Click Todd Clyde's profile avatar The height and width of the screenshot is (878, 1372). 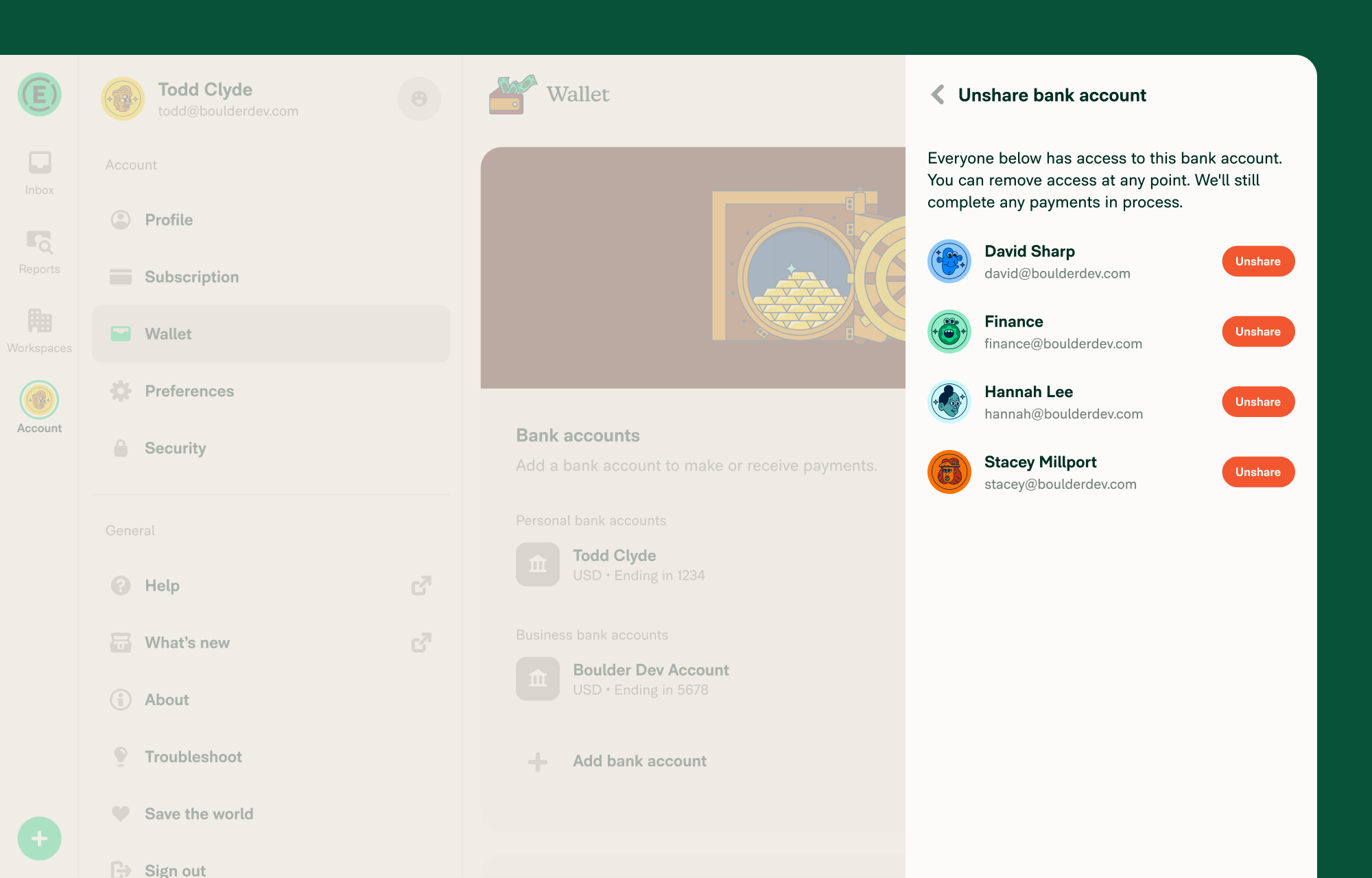click(123, 99)
